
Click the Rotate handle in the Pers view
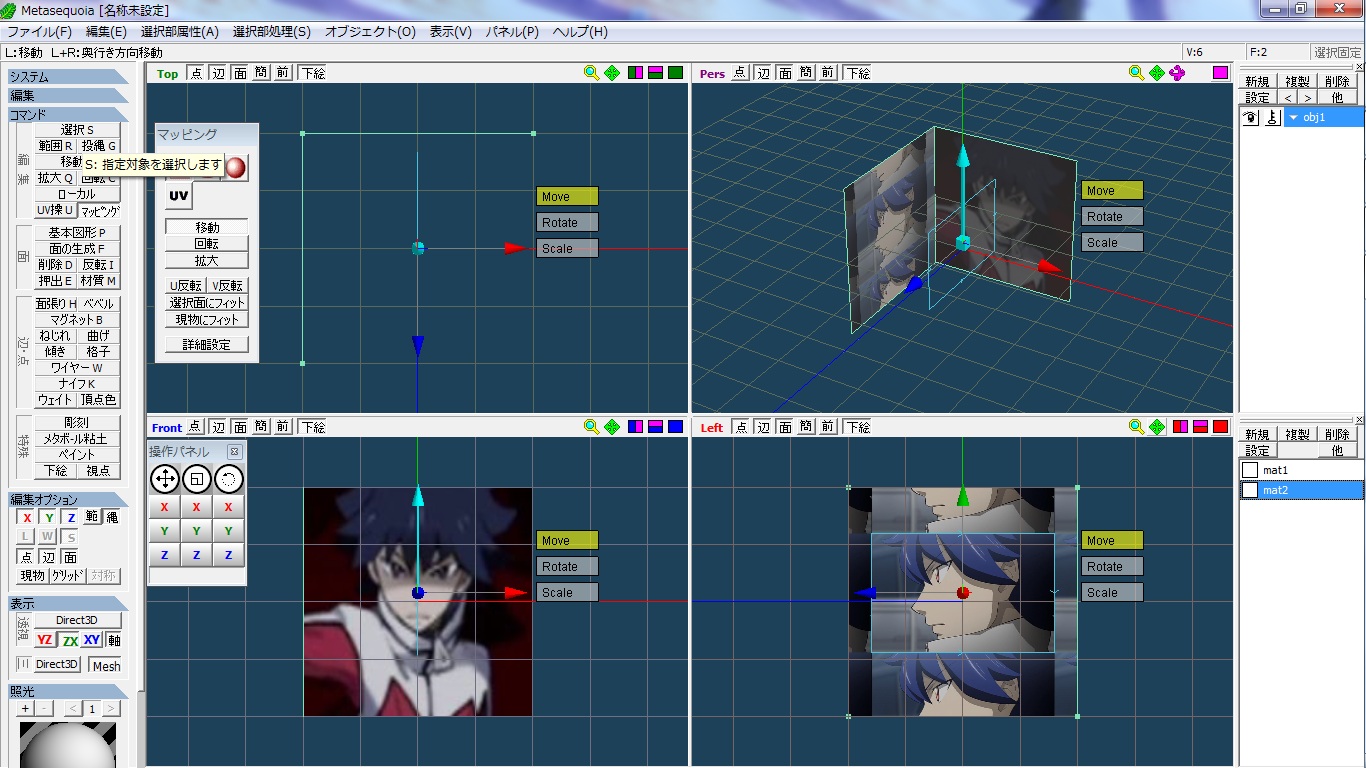tap(1112, 217)
